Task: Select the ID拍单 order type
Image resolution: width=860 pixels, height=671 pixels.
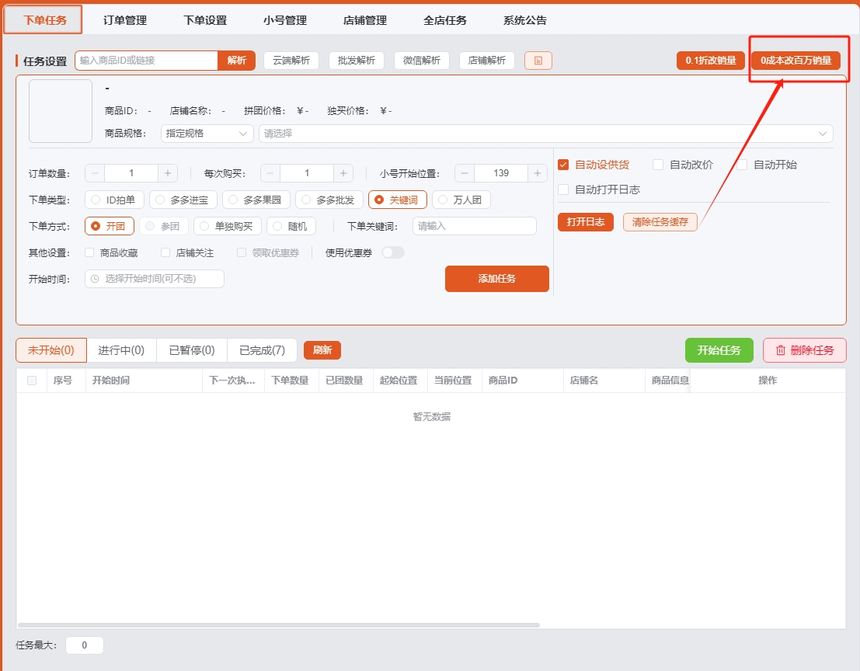Action: pyautogui.click(x=114, y=200)
